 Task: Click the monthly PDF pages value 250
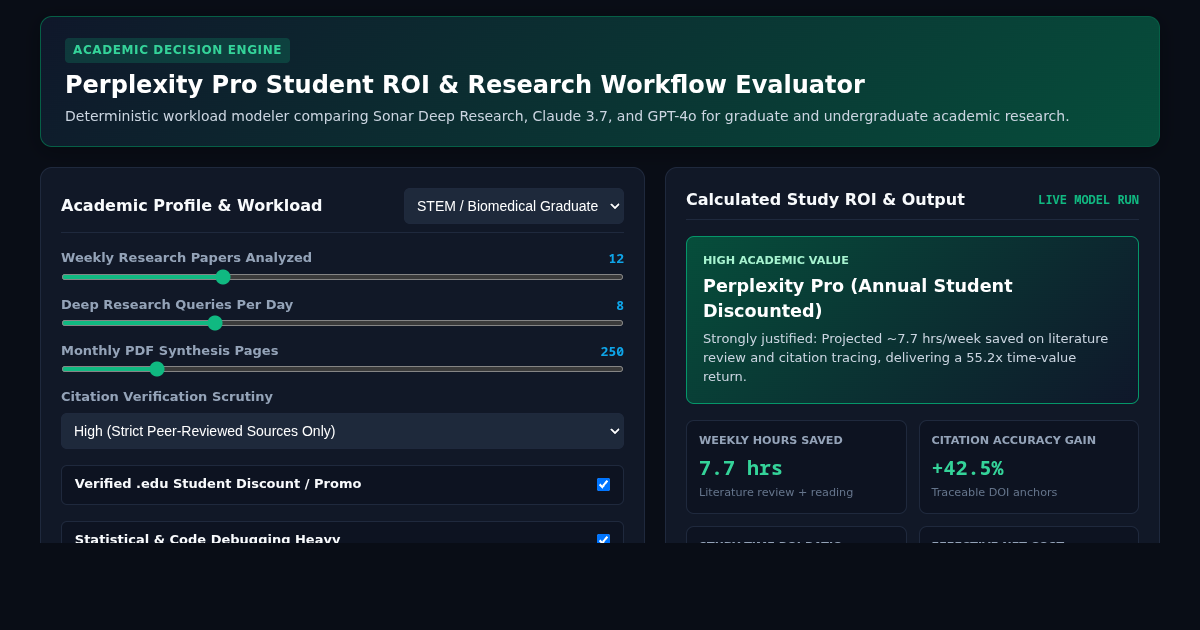[x=612, y=352]
